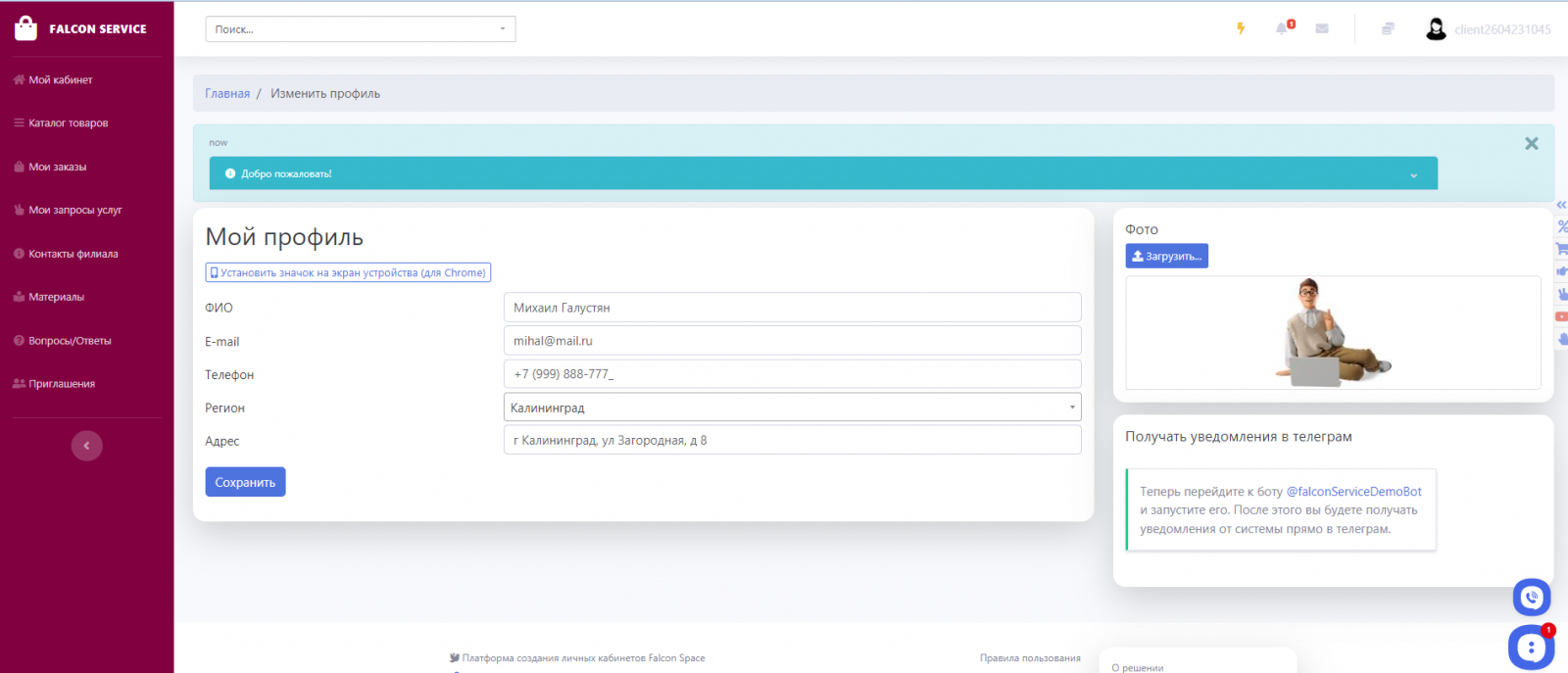The width and height of the screenshot is (1568, 673).
Task: Collapse the left sidebar with arrow button
Action: [87, 446]
